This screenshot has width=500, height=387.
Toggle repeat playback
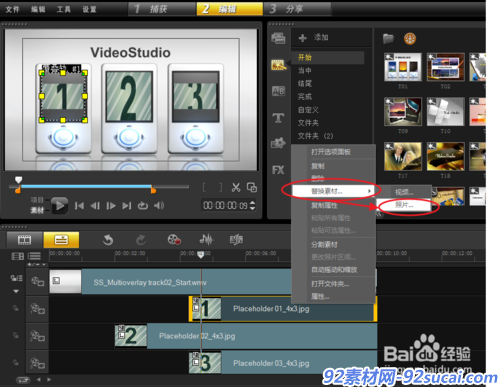pos(143,206)
